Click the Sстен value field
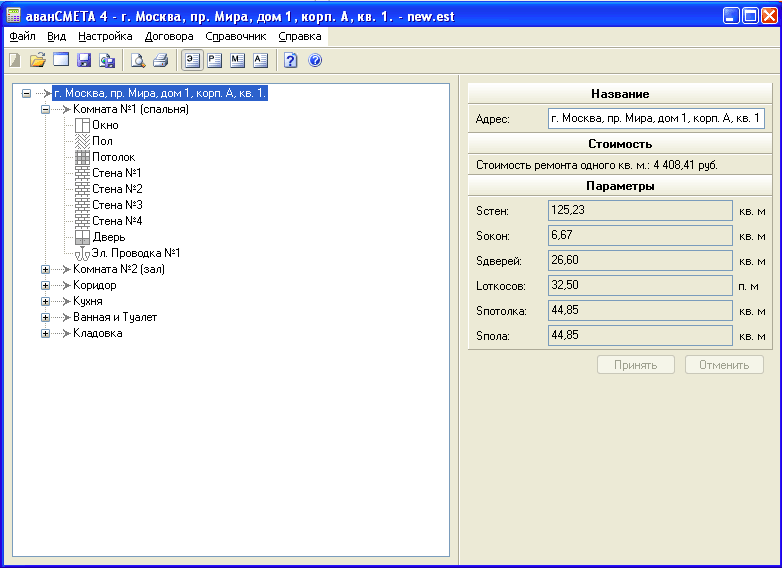This screenshot has height=568, width=782. pyautogui.click(x=640, y=210)
